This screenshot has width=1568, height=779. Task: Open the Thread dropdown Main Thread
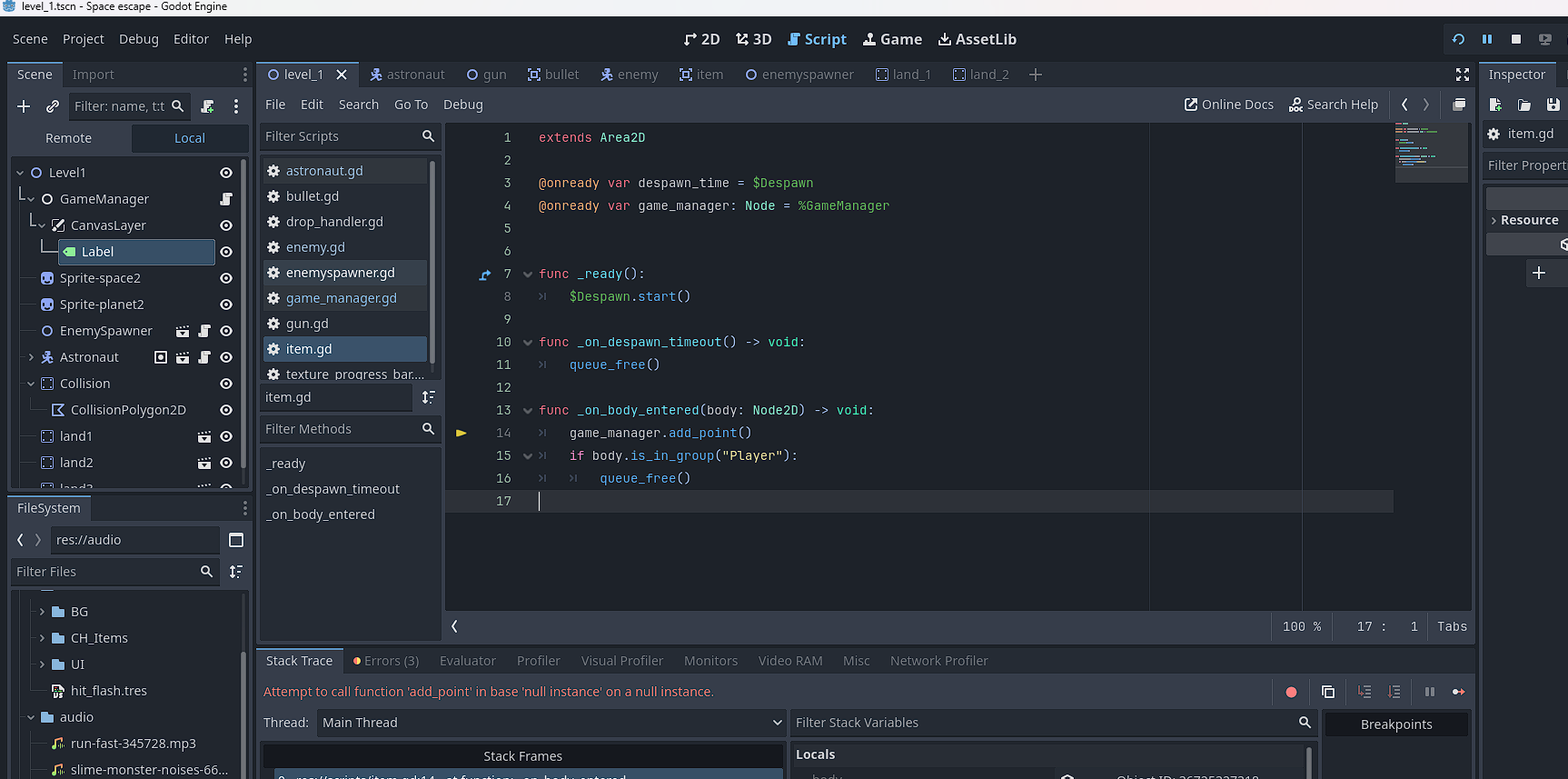coord(551,723)
